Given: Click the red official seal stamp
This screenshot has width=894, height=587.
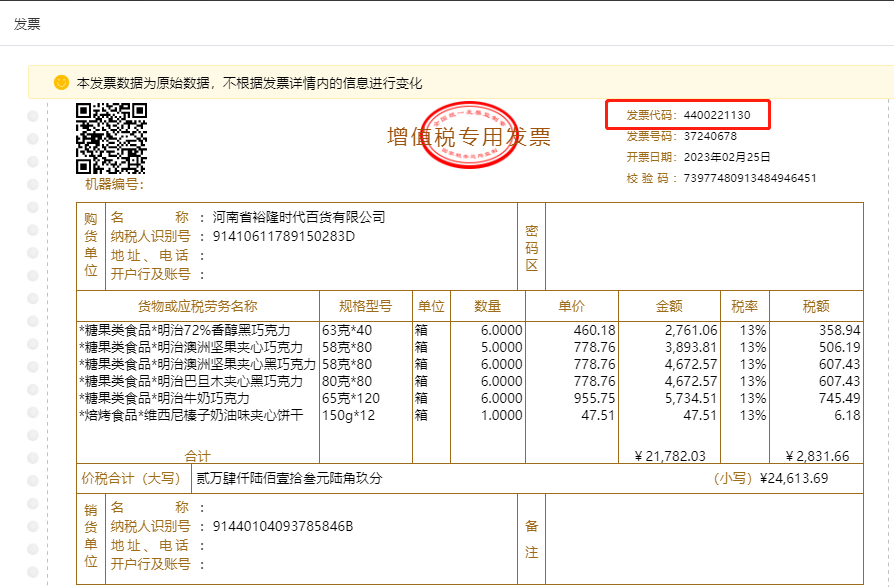Looking at the screenshot, I should [x=469, y=135].
